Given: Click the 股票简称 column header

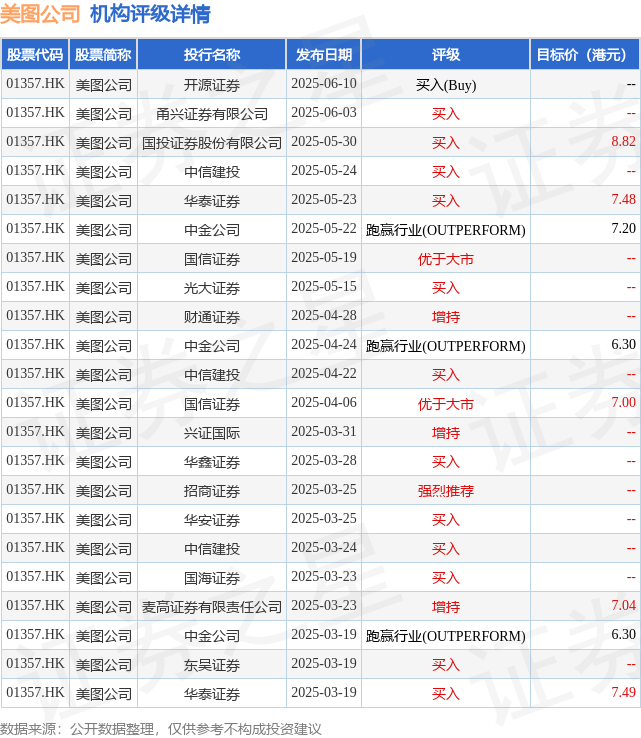Looking at the screenshot, I should coord(103,55).
